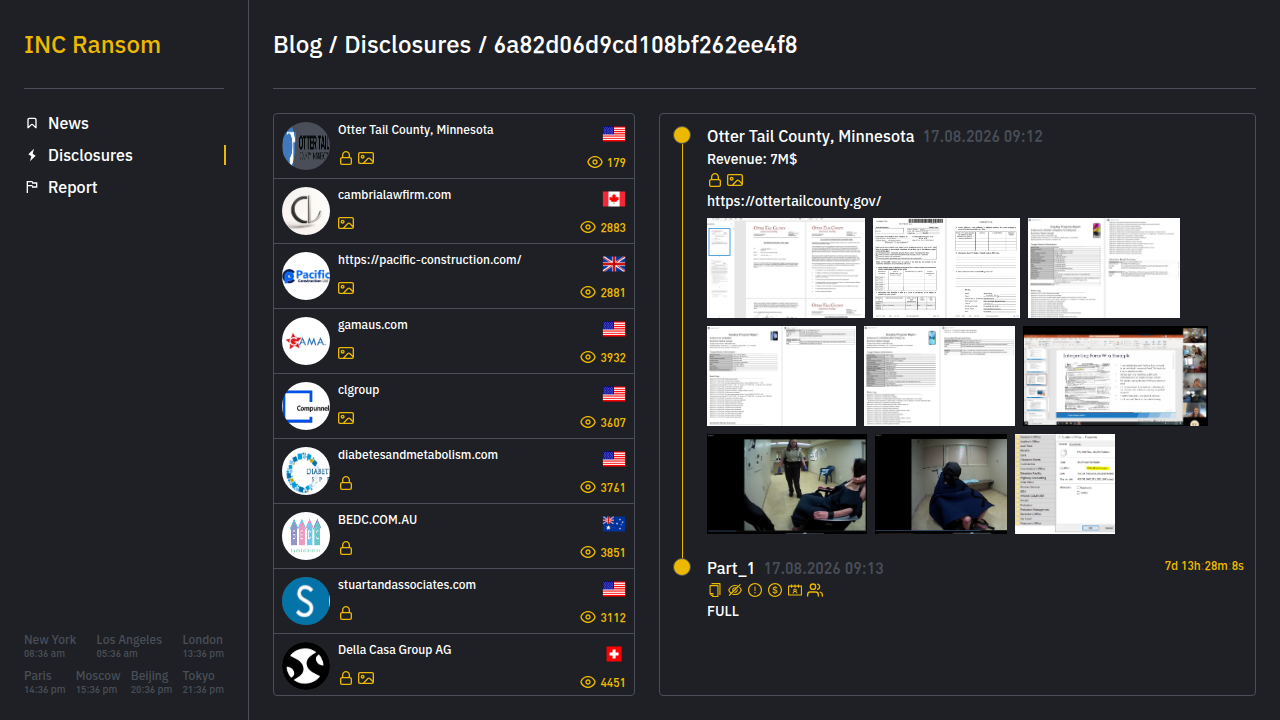This screenshot has width=1280, height=720.
Task: Open the https://pacific-construction.com/ list entry
Action: click(x=454, y=276)
